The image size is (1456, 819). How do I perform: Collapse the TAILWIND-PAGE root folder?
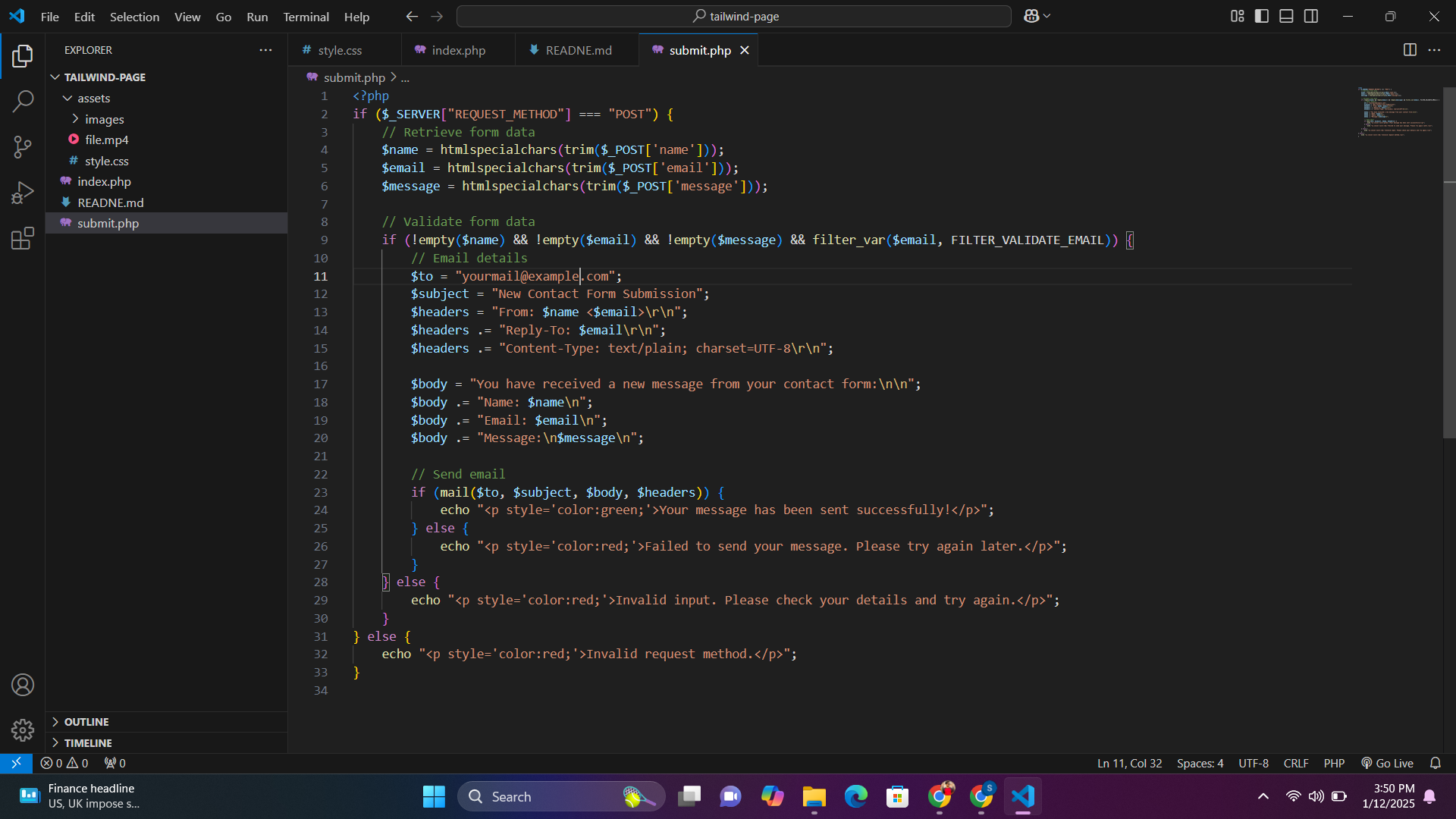pos(166,77)
